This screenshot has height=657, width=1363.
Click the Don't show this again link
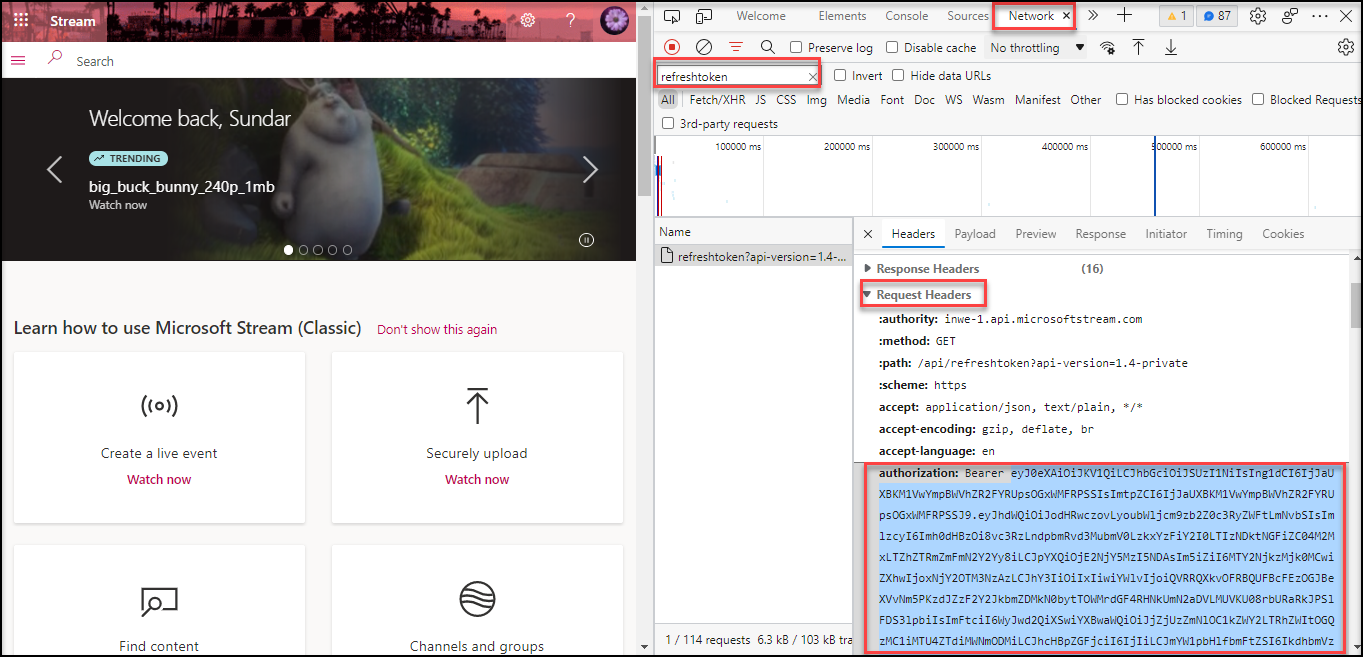[436, 329]
